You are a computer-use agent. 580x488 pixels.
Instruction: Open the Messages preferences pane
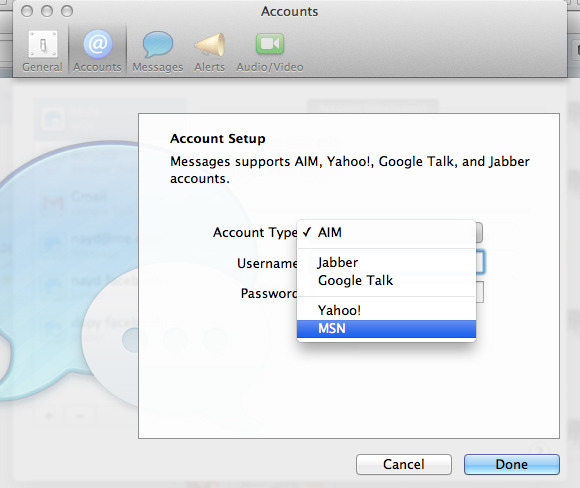[x=158, y=51]
